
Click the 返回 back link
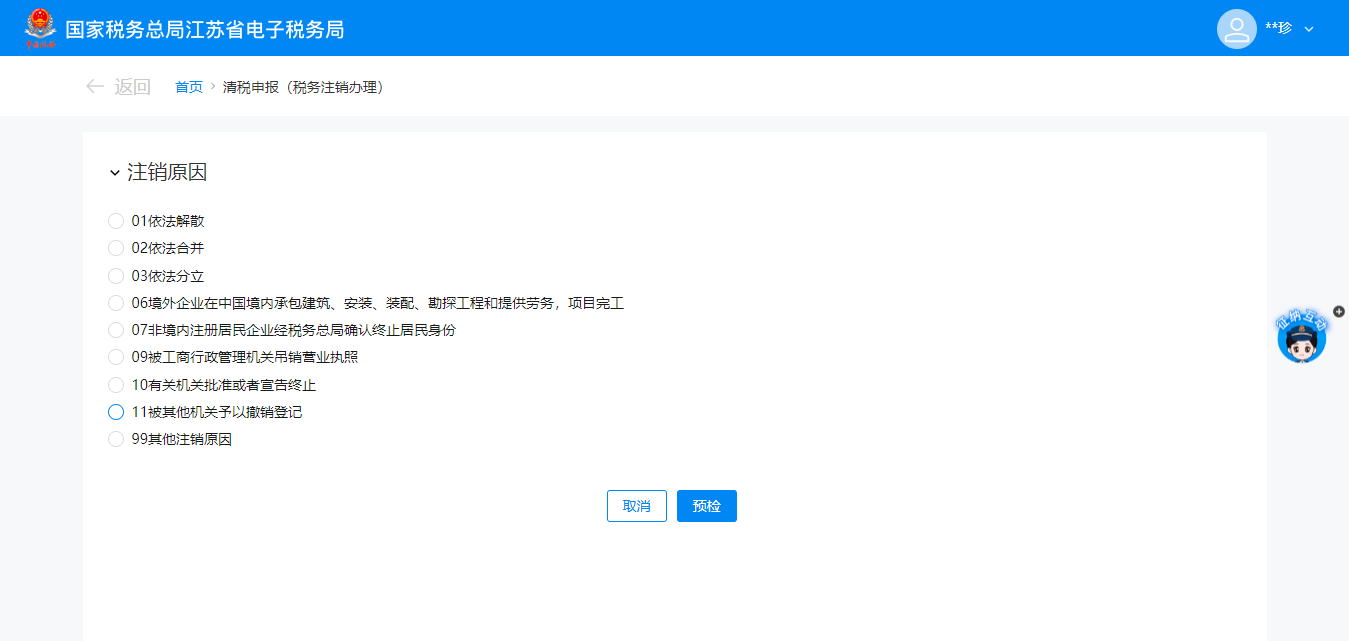[x=132, y=87]
